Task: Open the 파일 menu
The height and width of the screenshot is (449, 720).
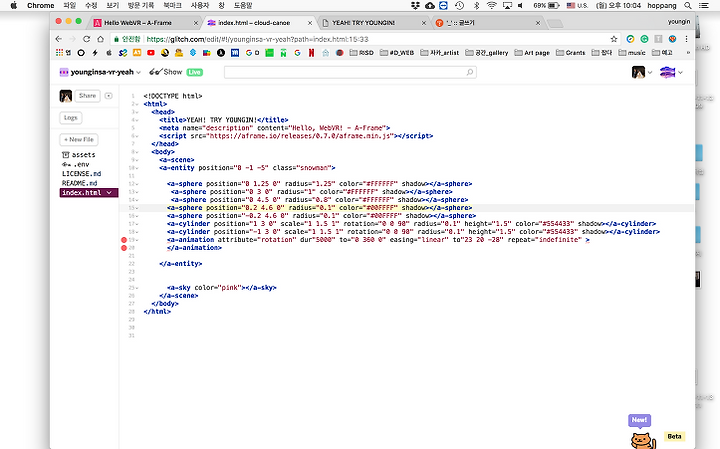Action: [x=70, y=6]
